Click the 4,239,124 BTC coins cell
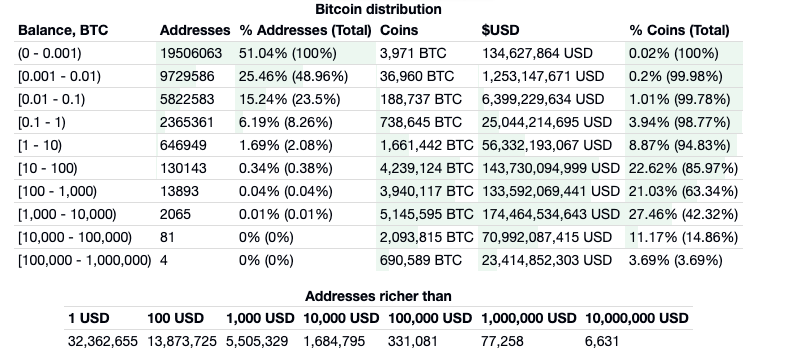 [x=427, y=168]
